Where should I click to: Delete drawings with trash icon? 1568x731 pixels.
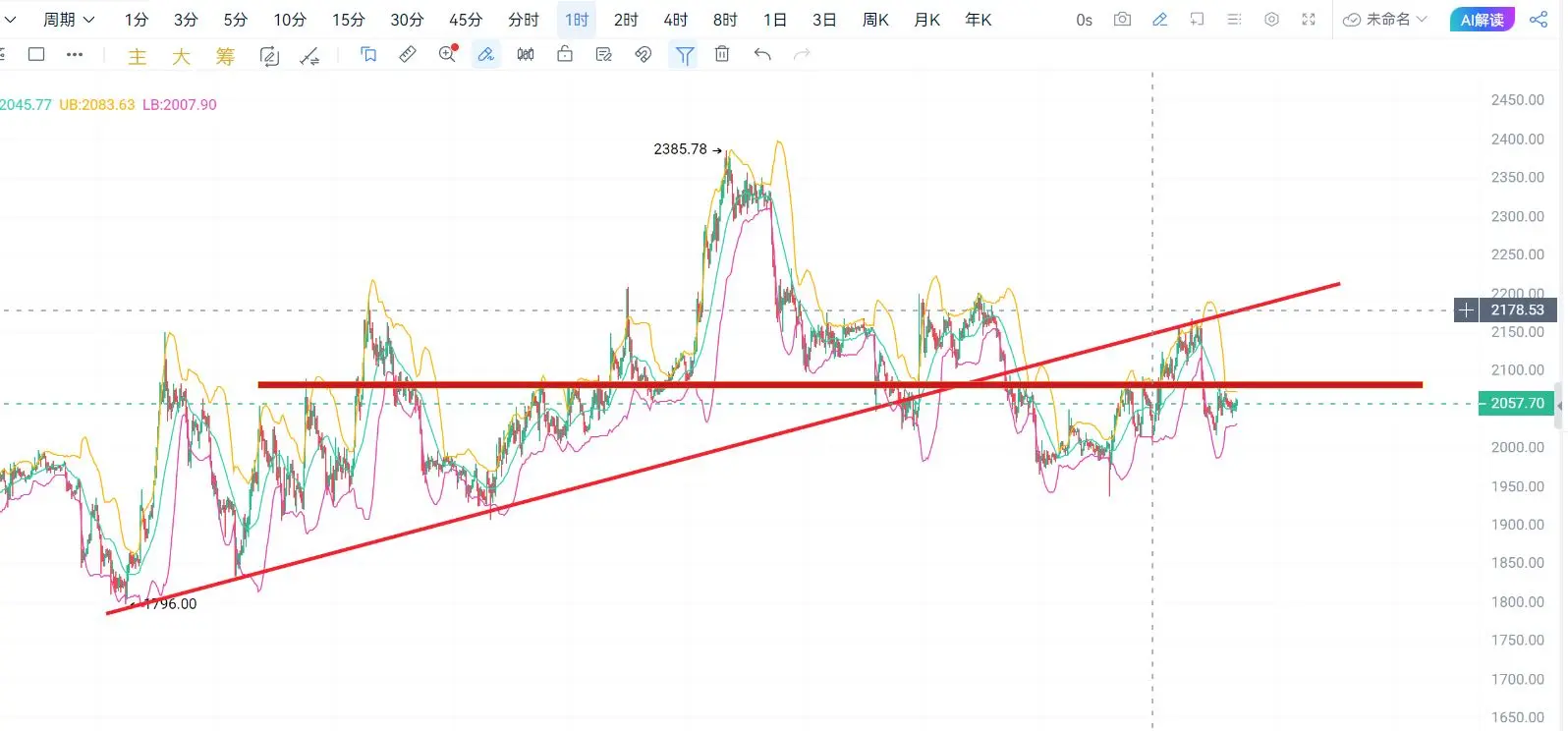coord(722,55)
